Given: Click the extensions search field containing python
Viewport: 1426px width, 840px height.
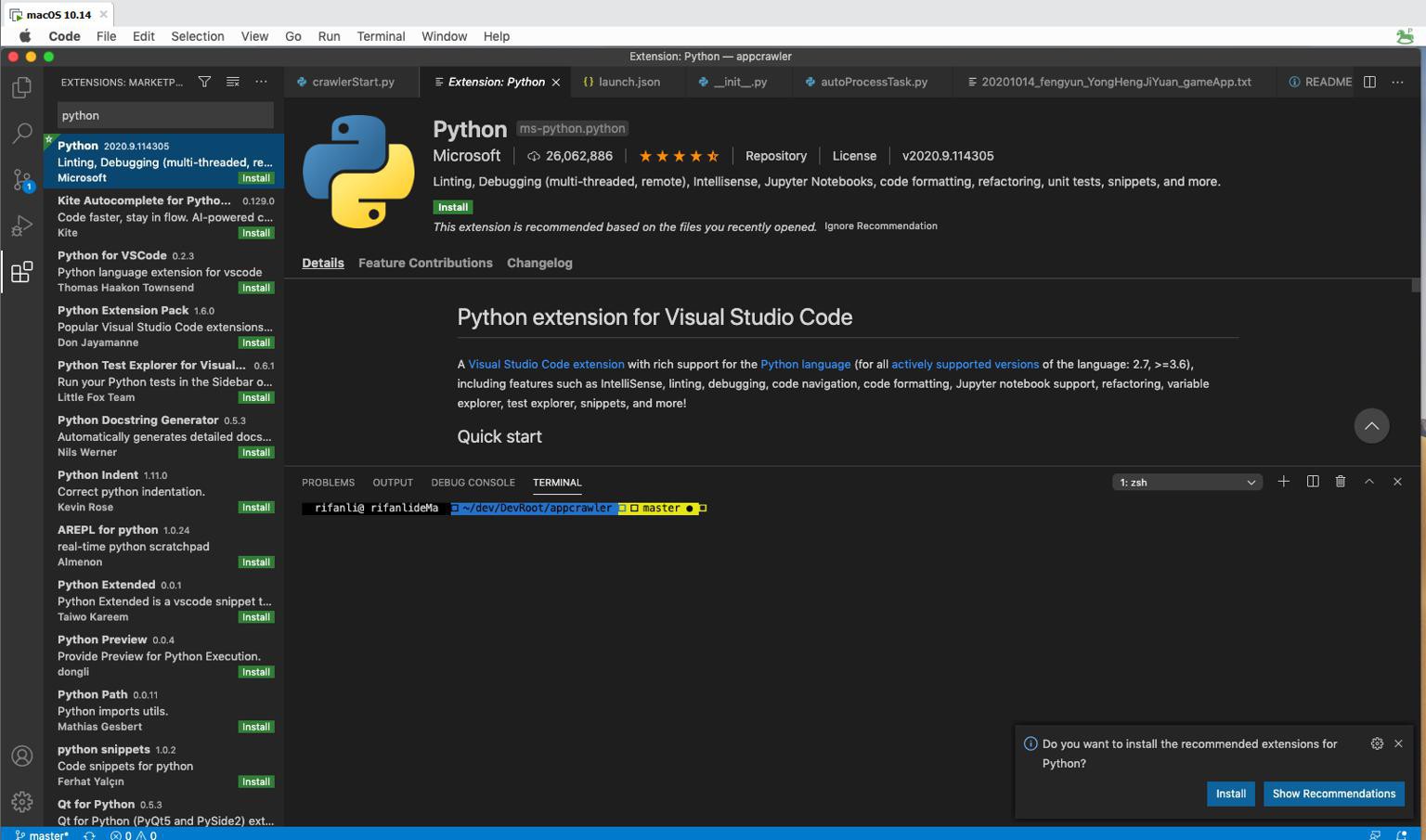Looking at the screenshot, I should (165, 115).
